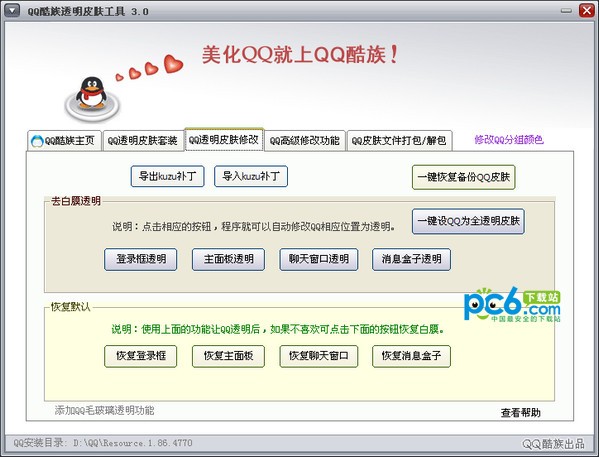The width and height of the screenshot is (599, 457).
Task: Click the QQ penguin logo image
Action: click(92, 99)
